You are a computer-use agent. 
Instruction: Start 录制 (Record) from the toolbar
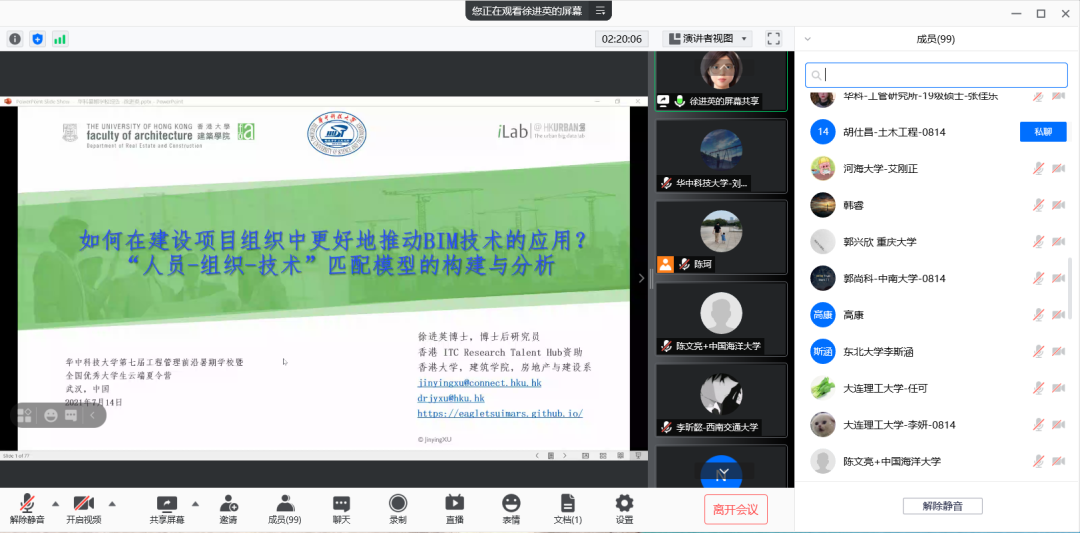pyautogui.click(x=398, y=508)
